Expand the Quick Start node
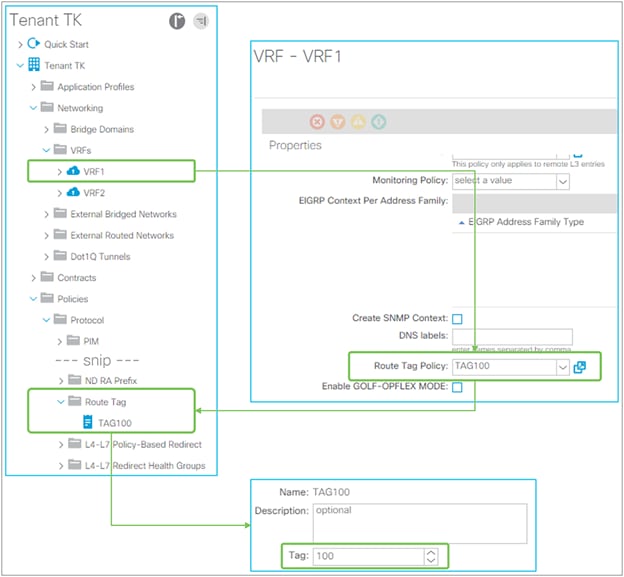This screenshot has width=624, height=577. click(x=20, y=45)
